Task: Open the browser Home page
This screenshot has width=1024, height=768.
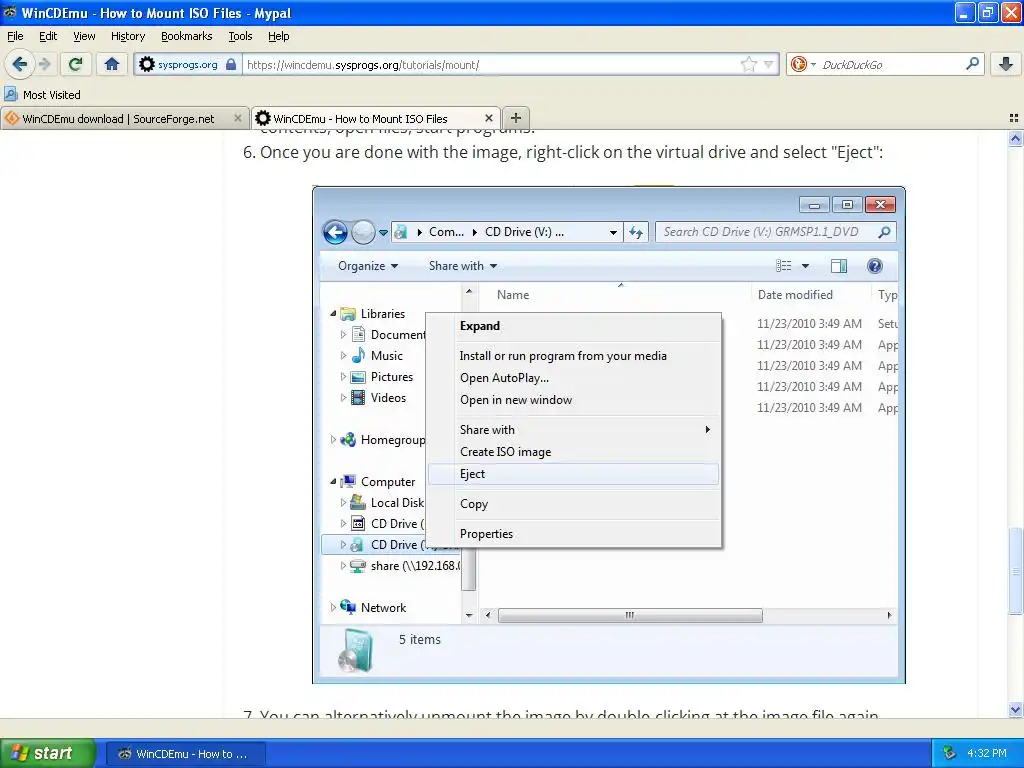Action: (112, 64)
